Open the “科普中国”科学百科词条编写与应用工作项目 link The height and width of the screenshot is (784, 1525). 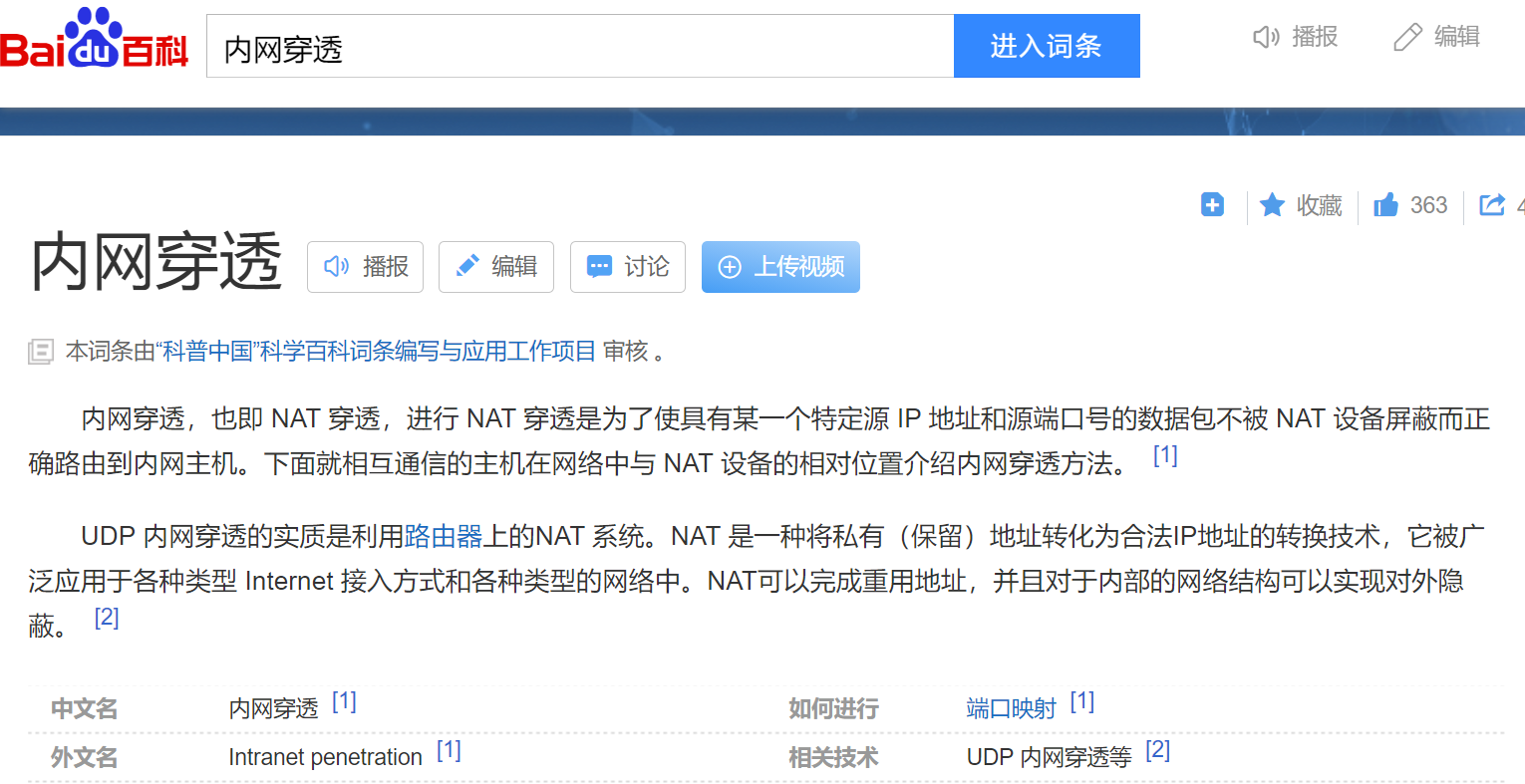click(376, 351)
